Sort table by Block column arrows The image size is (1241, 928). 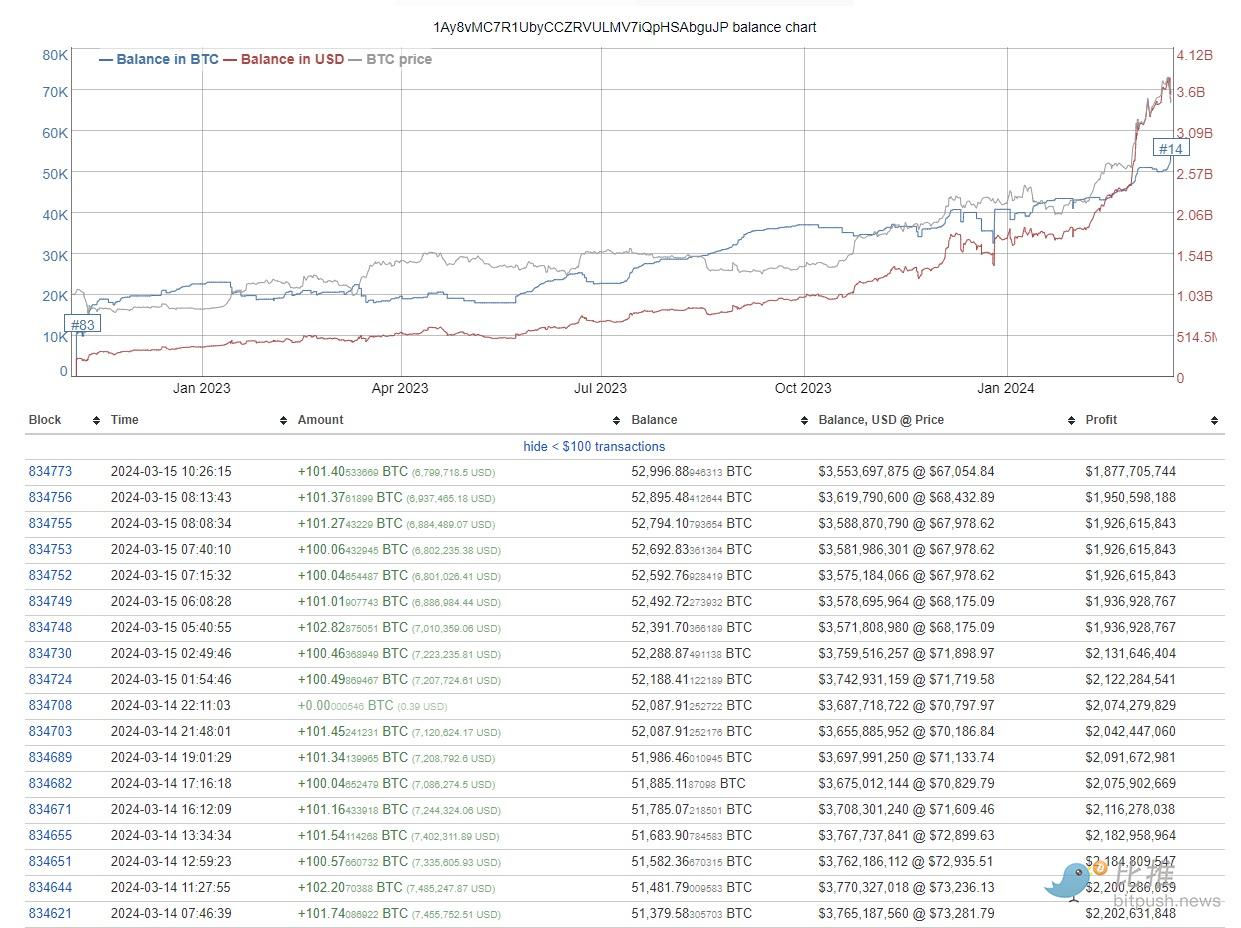(x=96, y=421)
